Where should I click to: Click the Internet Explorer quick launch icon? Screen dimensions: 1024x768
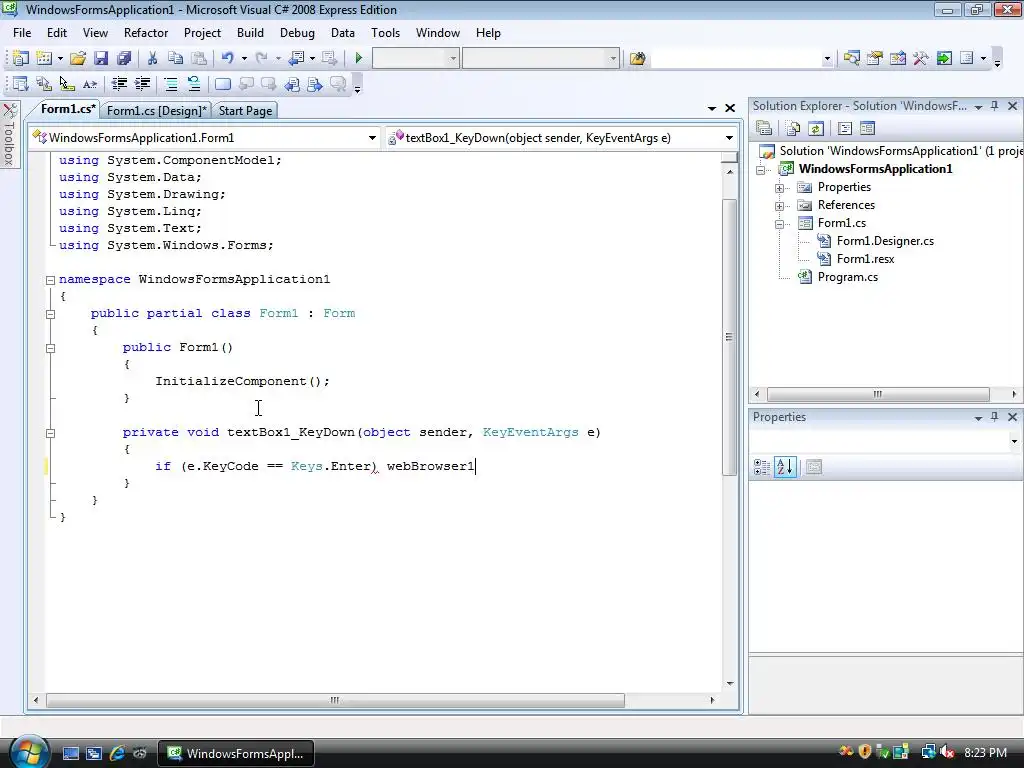(x=118, y=753)
